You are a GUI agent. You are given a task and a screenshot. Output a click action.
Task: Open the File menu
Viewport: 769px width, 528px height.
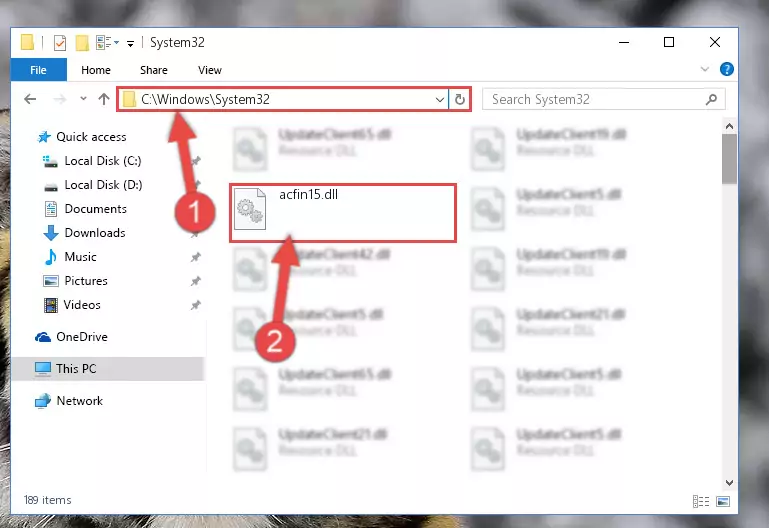tap(38, 70)
